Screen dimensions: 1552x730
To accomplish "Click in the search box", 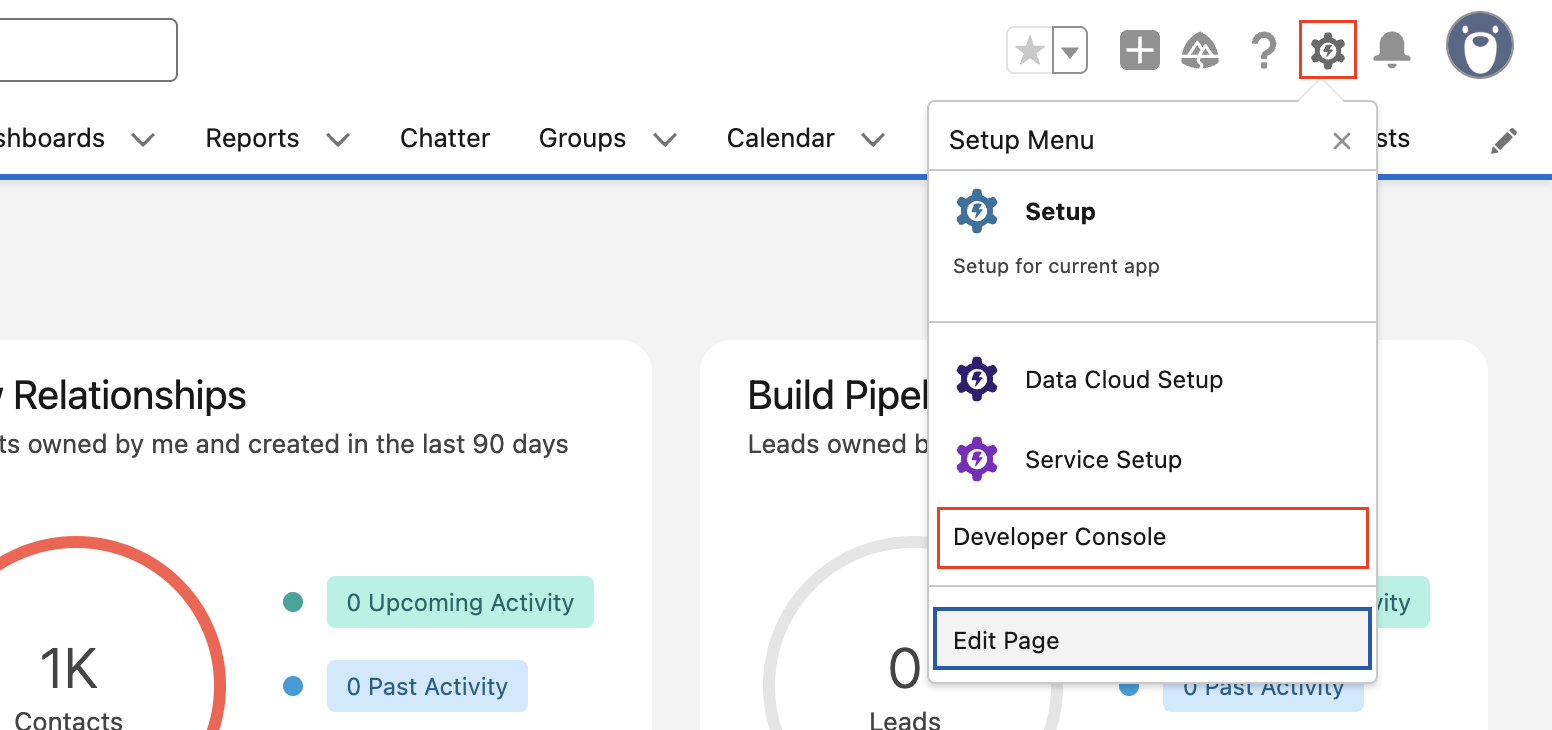I will tap(88, 50).
